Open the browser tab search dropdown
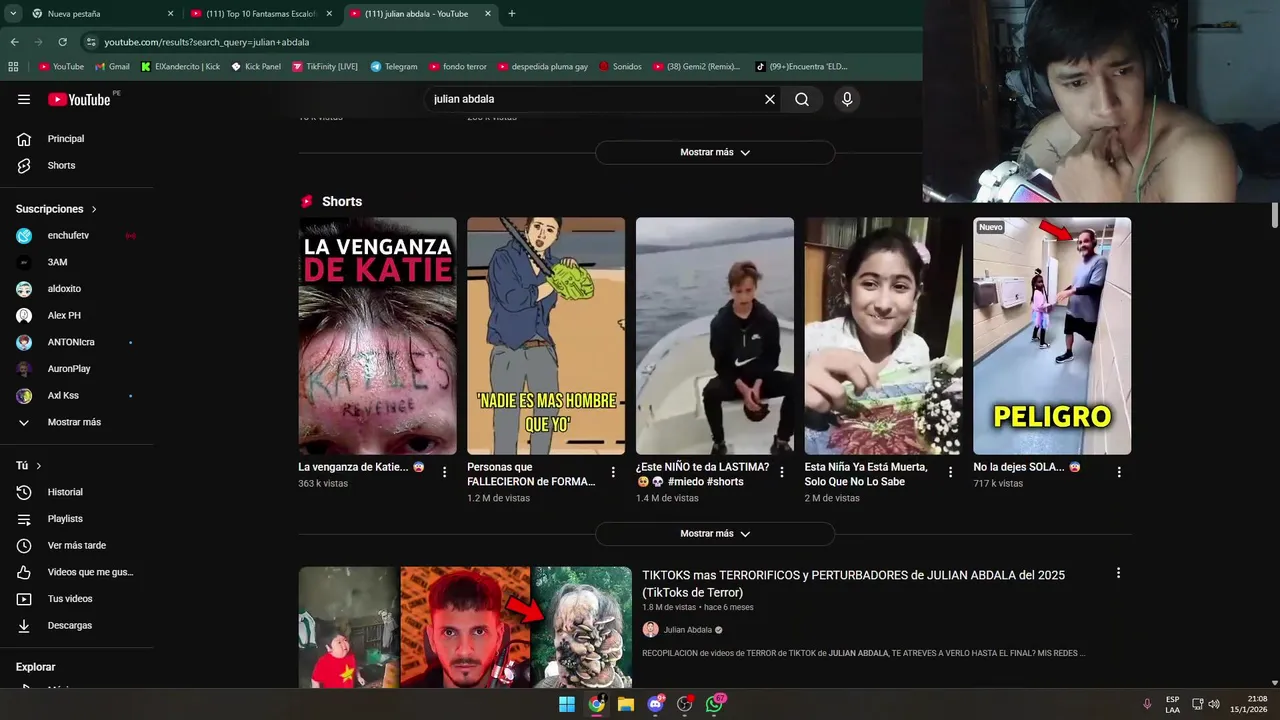 point(13,14)
